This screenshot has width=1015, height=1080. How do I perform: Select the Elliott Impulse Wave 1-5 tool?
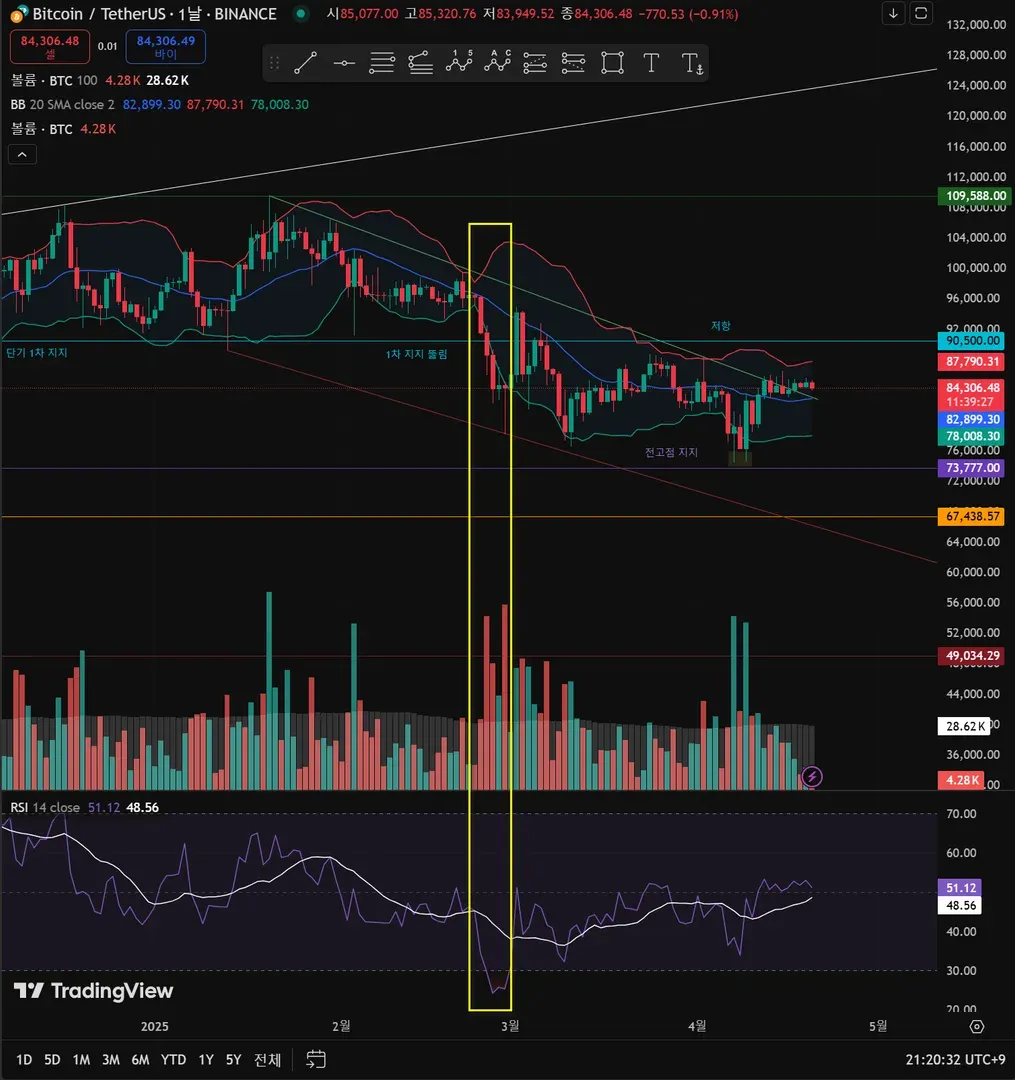point(459,63)
